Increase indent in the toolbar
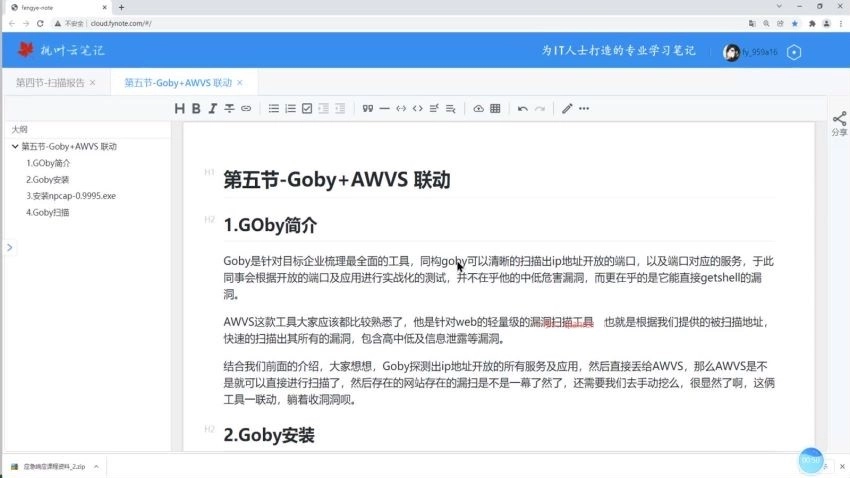The image size is (850, 478). coord(340,108)
